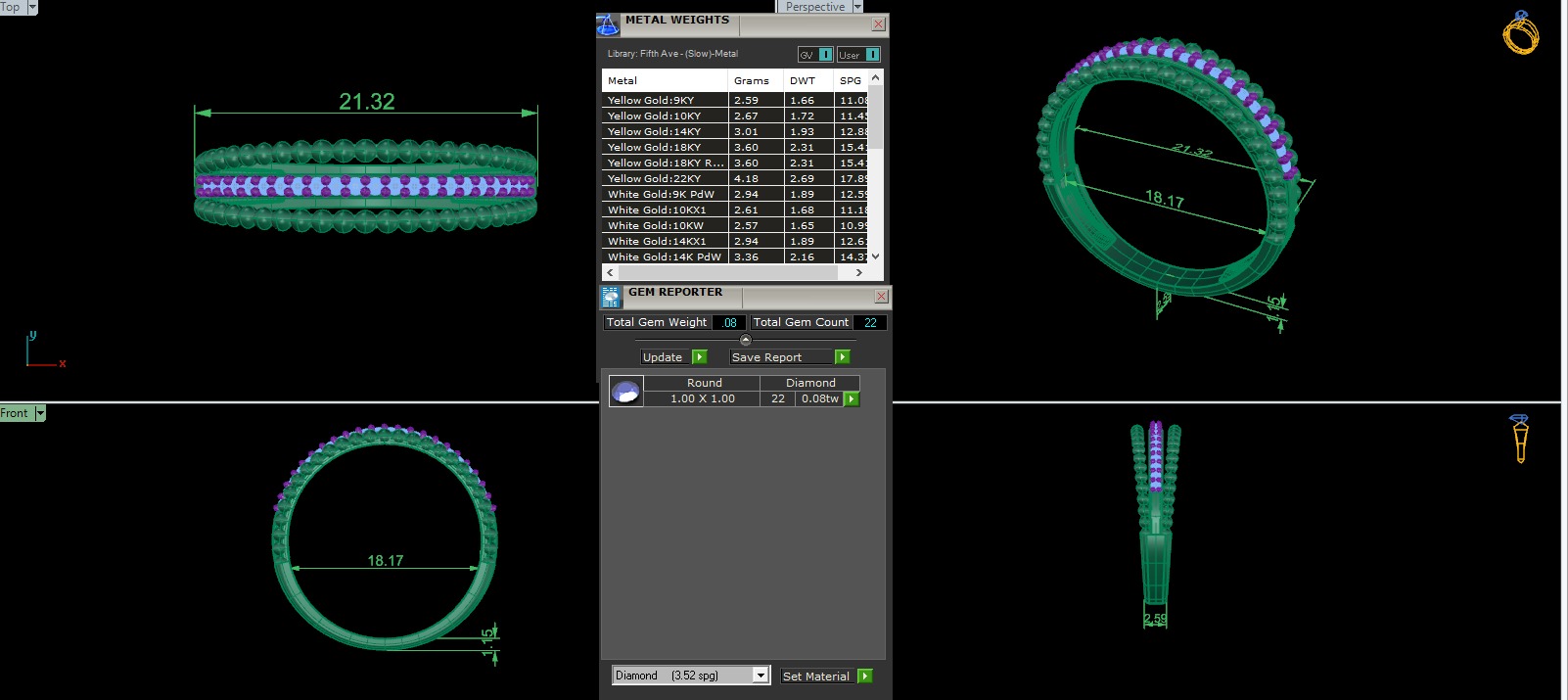Toggle the GV switch in Metal Weights

[815, 55]
